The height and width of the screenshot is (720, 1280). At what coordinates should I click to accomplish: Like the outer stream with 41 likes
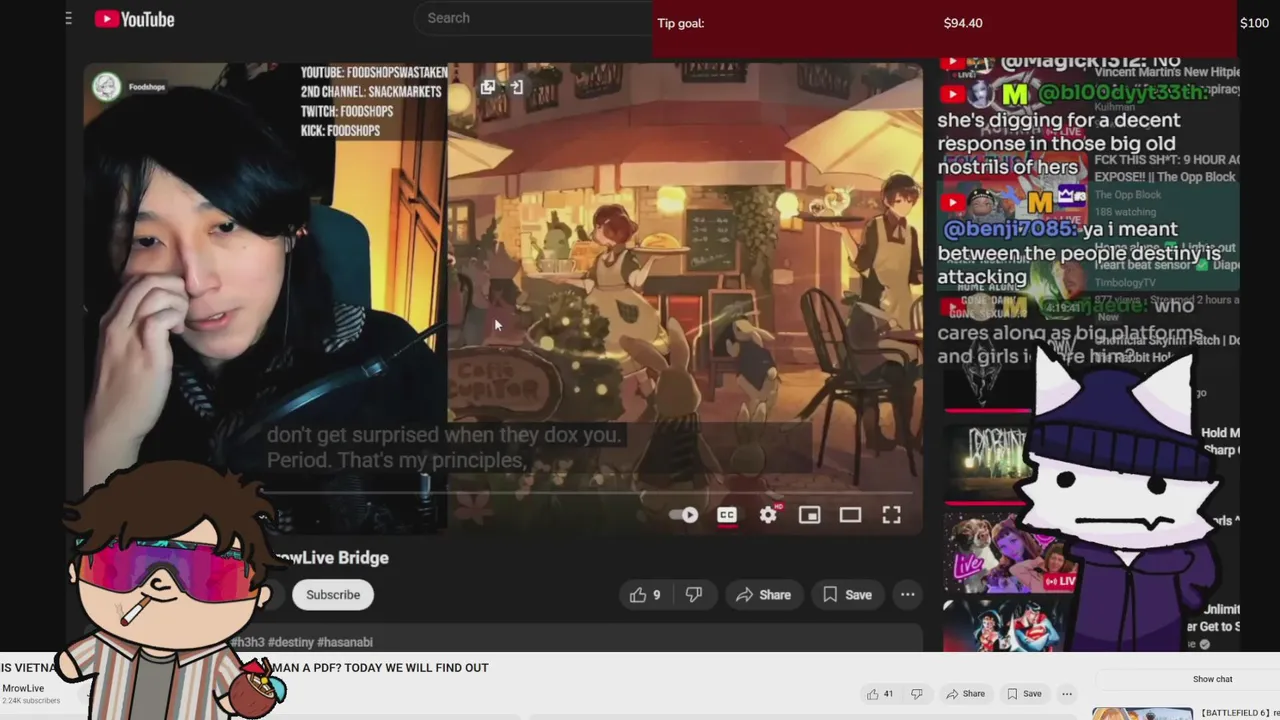tap(880, 694)
